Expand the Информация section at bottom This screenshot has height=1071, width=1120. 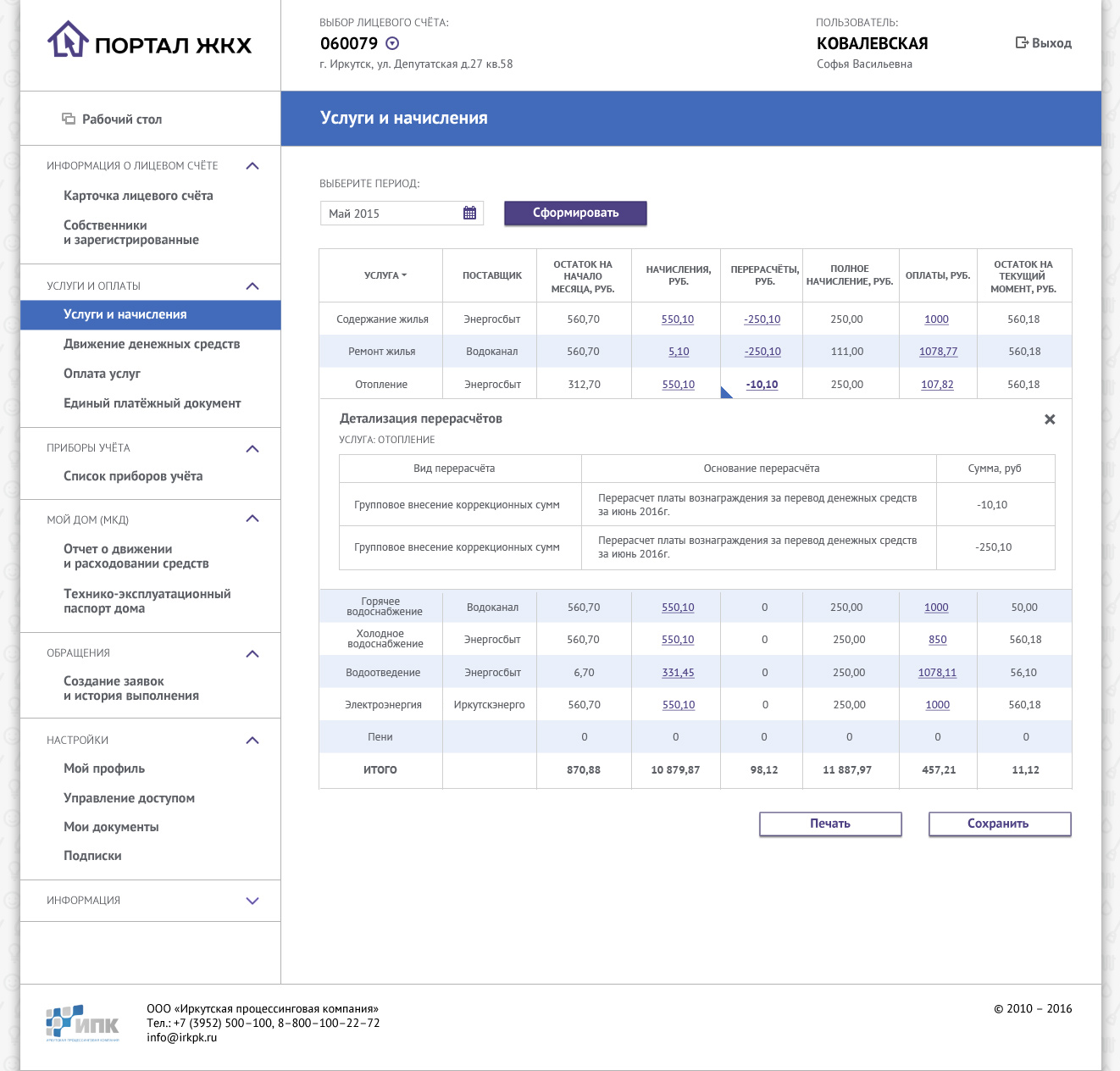252,901
